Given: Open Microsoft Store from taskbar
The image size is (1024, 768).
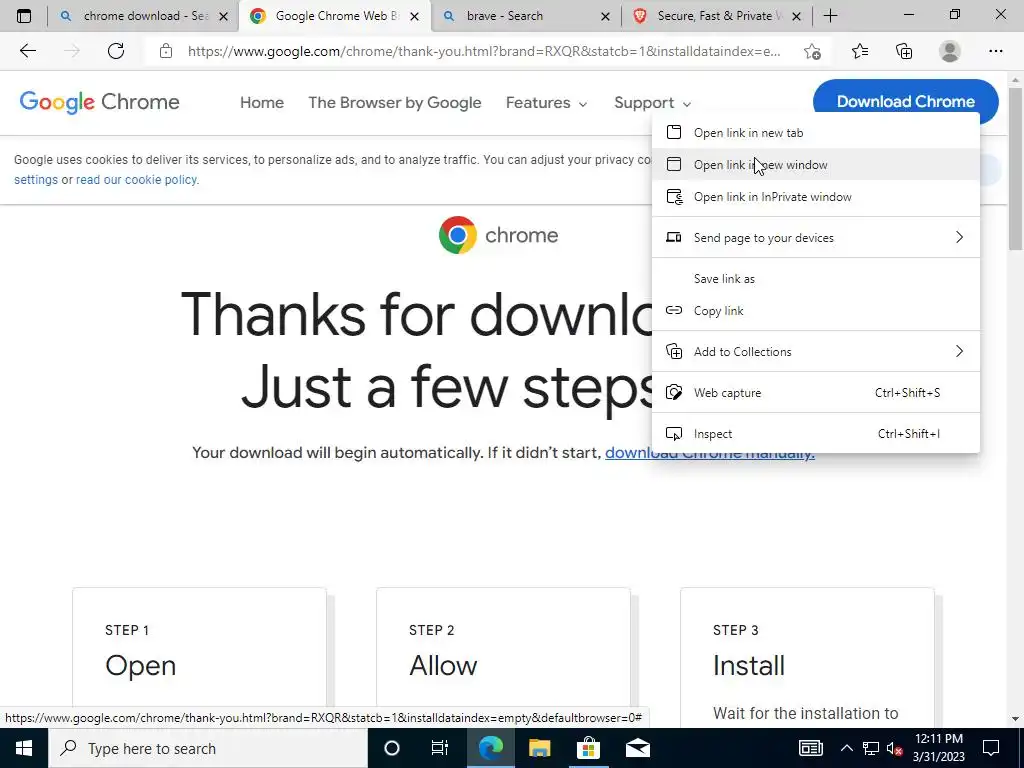Looking at the screenshot, I should tap(588, 748).
